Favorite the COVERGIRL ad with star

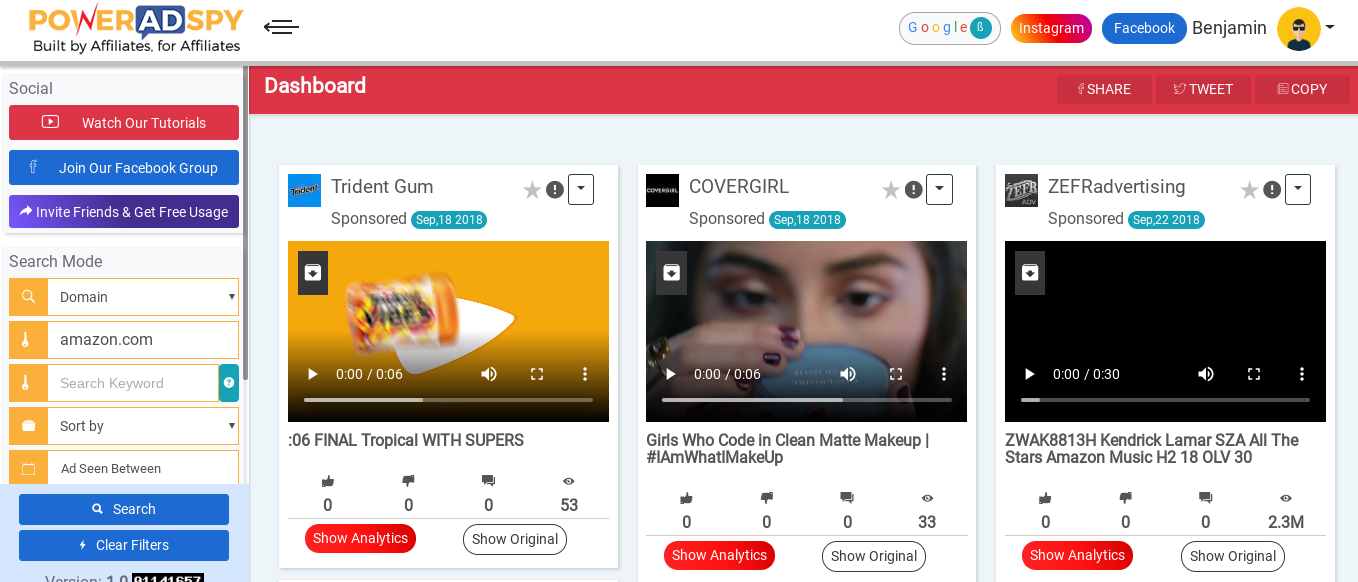(890, 190)
